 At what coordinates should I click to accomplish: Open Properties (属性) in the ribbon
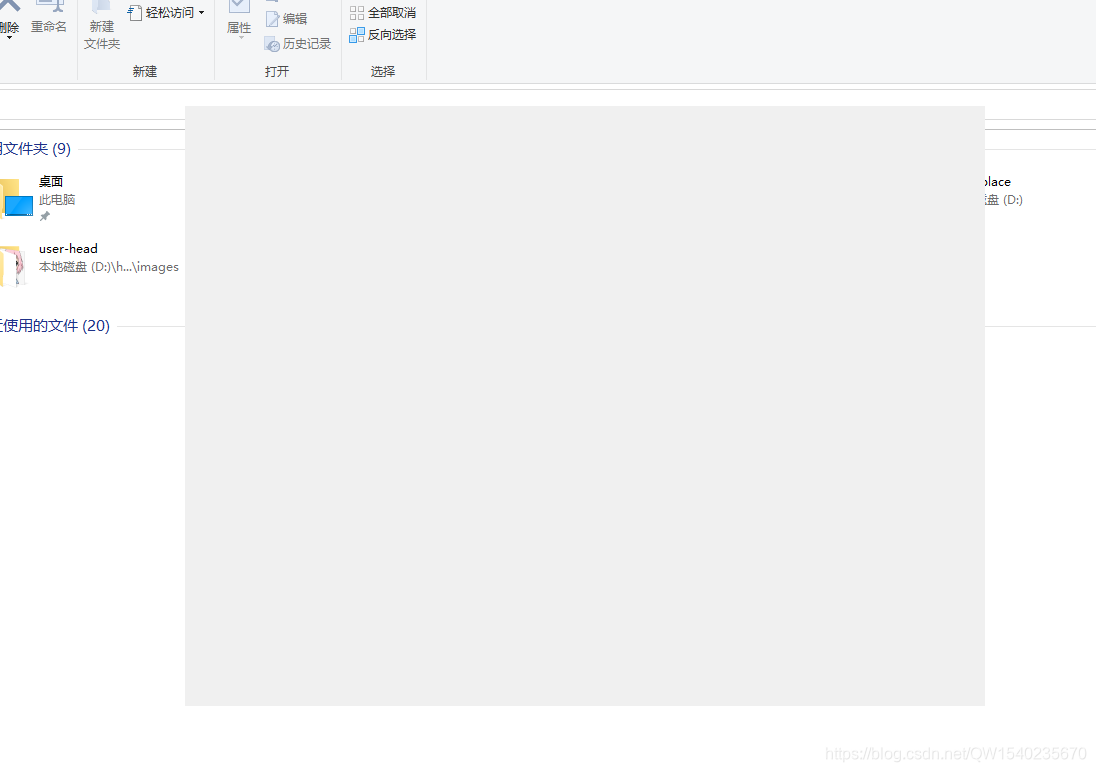[239, 20]
